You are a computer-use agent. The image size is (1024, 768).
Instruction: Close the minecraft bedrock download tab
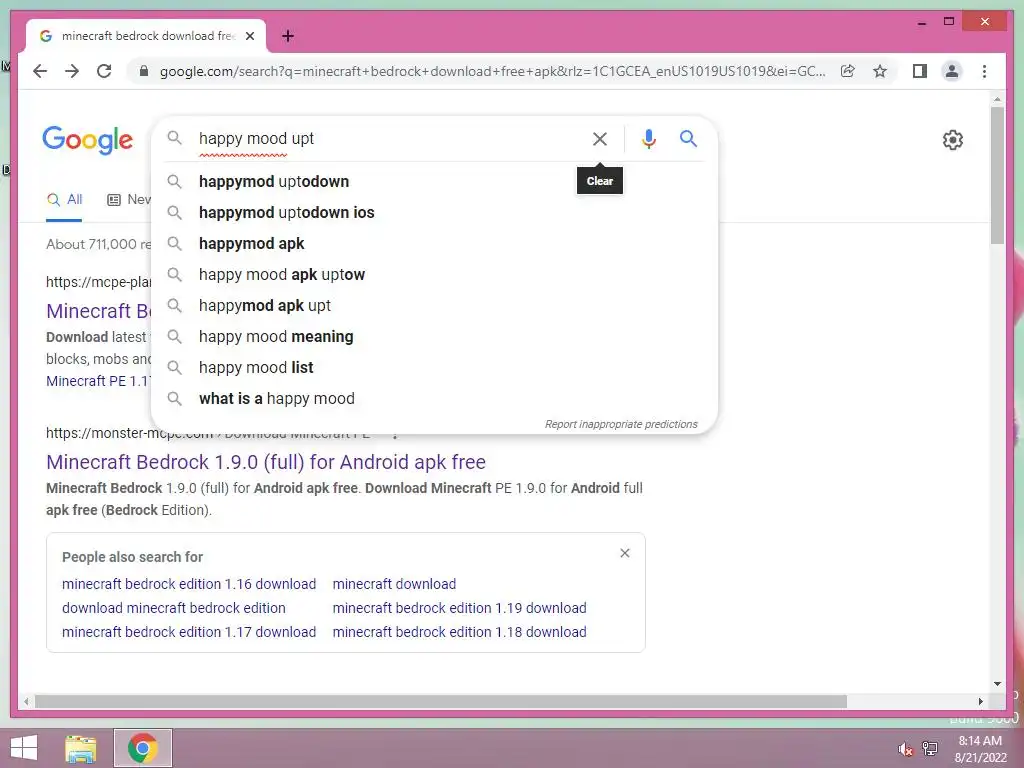[249, 36]
